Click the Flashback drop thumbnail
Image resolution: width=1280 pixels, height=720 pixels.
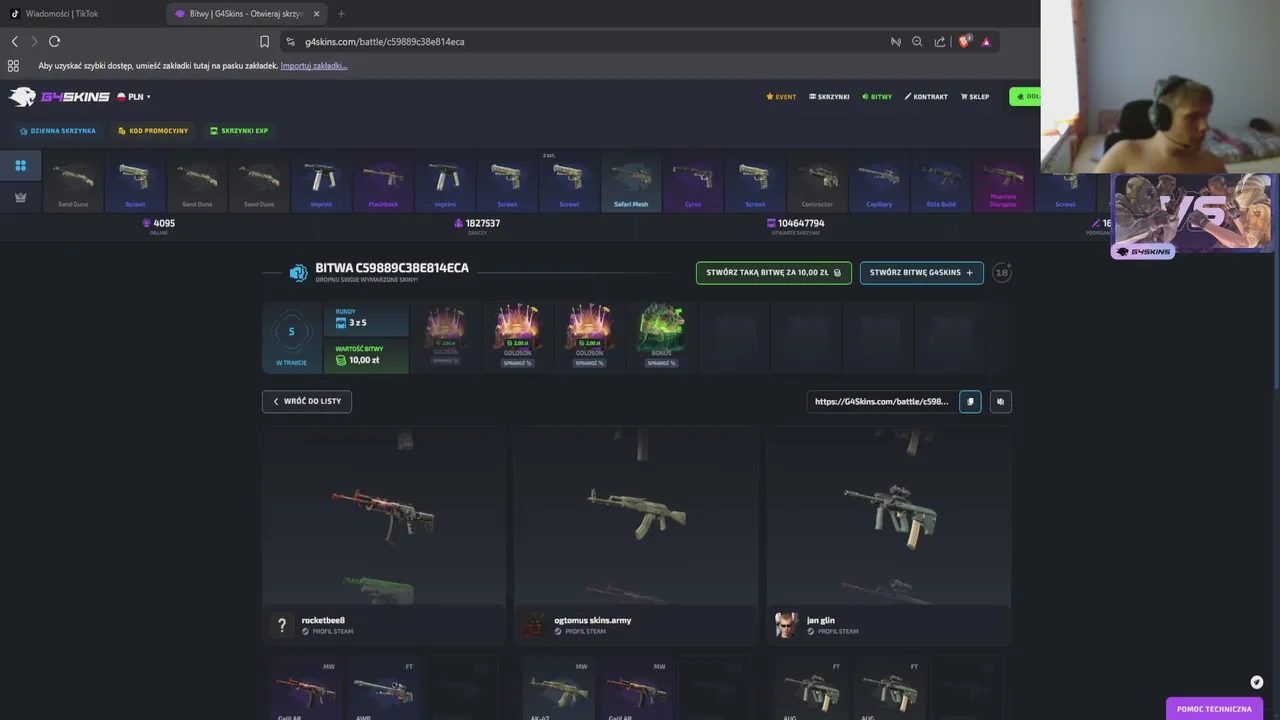coord(383,185)
